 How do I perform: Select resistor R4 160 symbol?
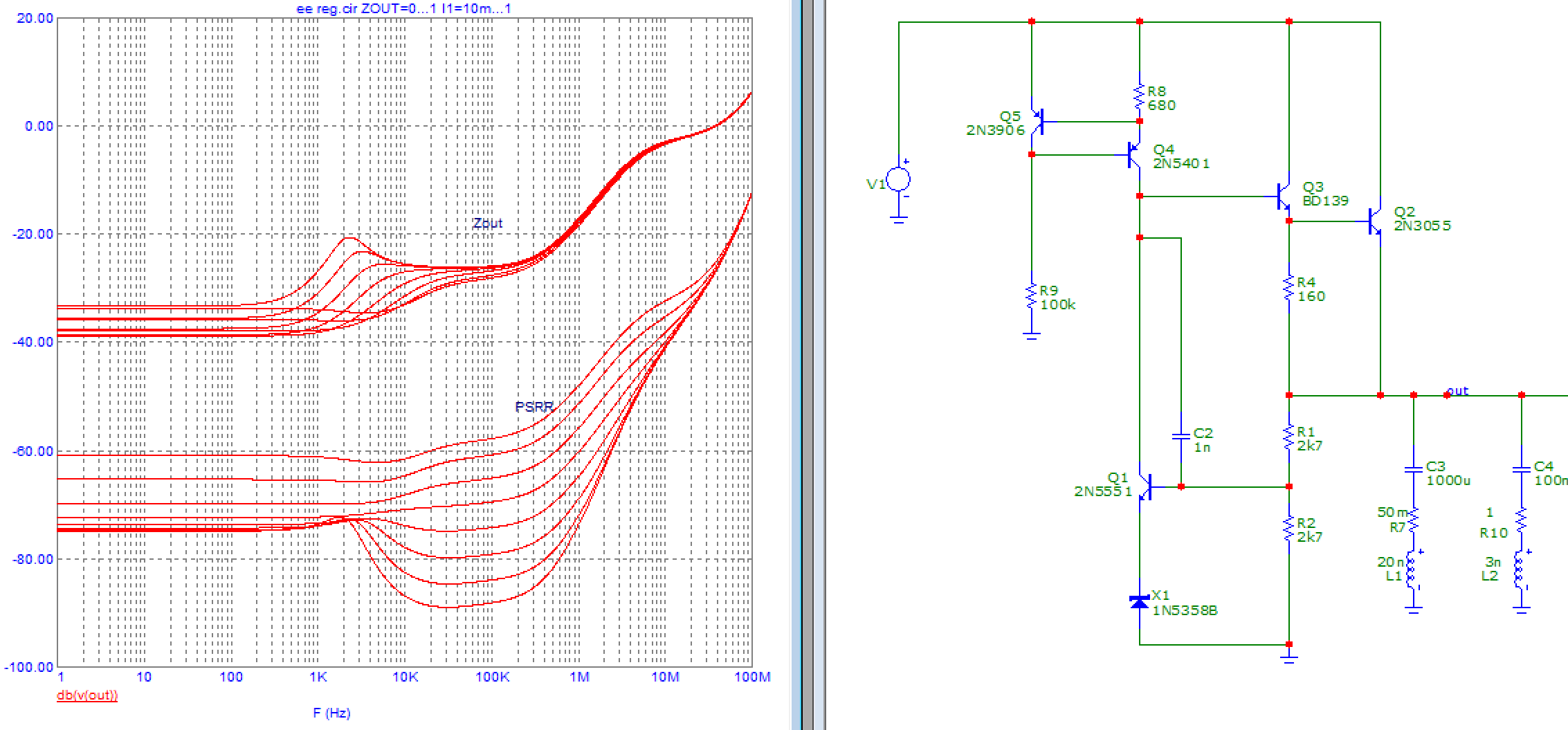1288,288
